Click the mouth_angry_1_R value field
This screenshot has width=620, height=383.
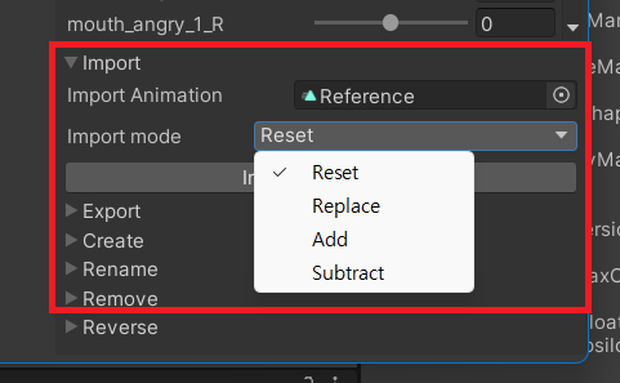tap(515, 24)
